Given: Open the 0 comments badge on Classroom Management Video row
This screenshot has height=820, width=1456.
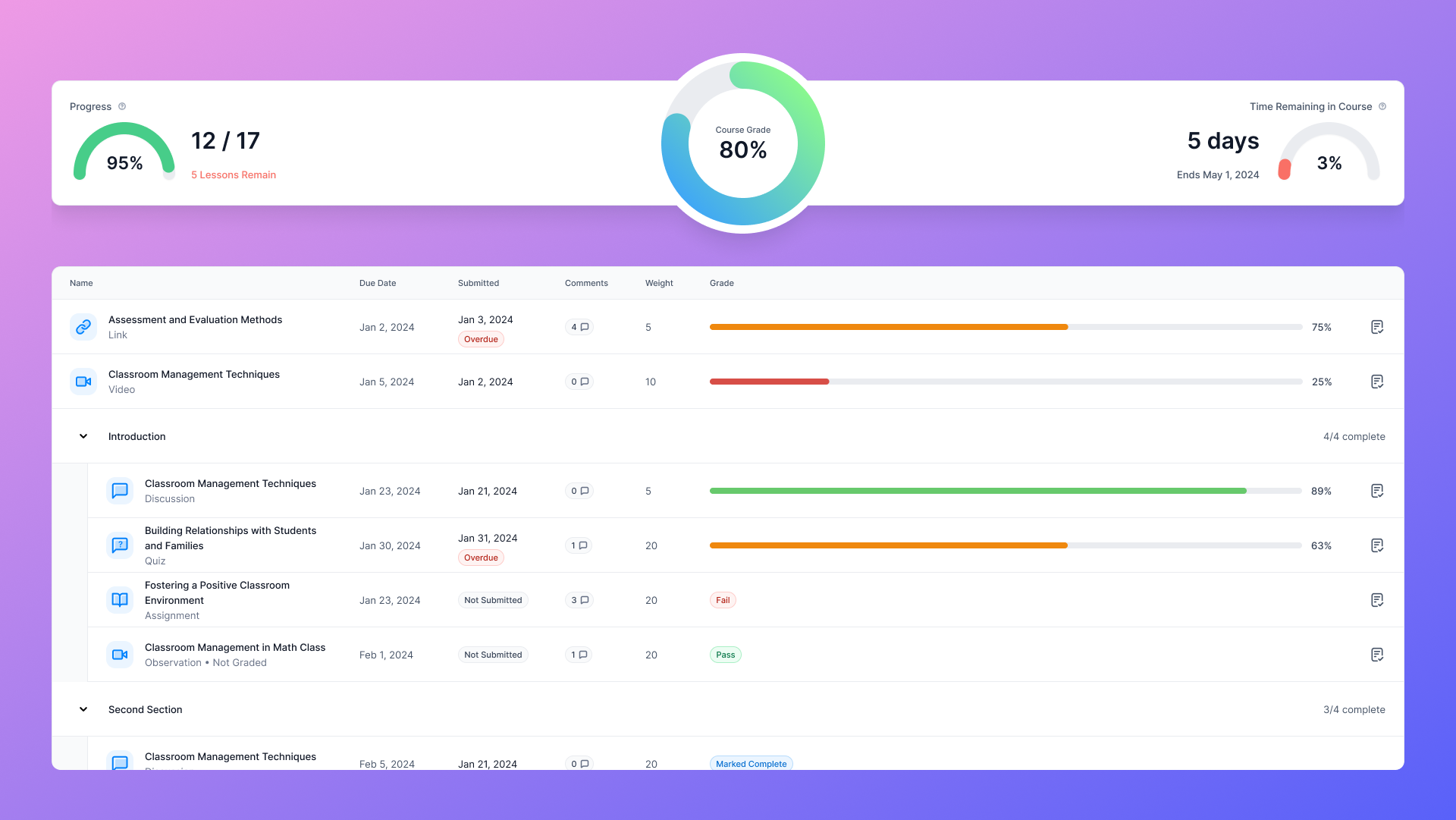Looking at the screenshot, I should click(579, 382).
